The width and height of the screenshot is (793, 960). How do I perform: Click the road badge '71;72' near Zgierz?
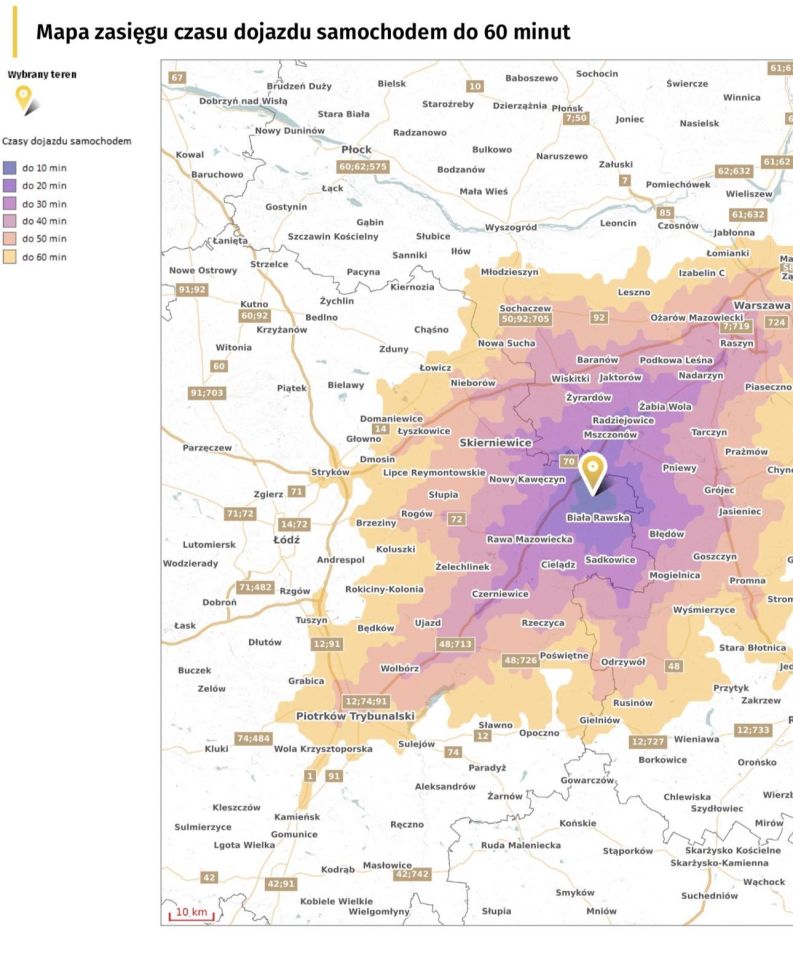pyautogui.click(x=240, y=513)
